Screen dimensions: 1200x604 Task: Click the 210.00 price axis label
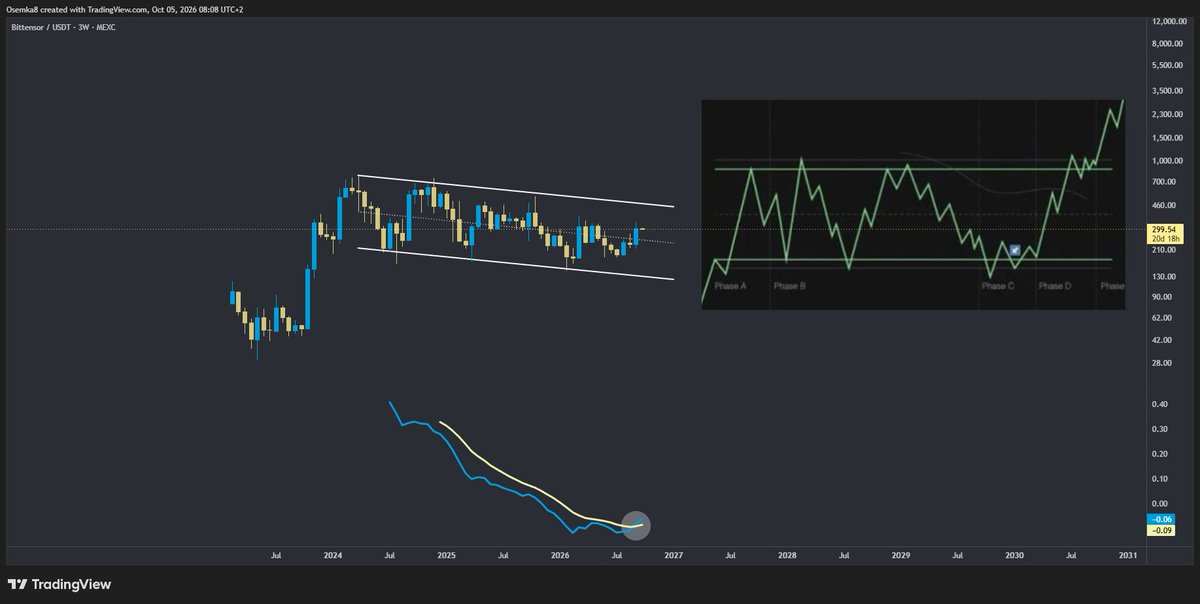pyautogui.click(x=1166, y=250)
